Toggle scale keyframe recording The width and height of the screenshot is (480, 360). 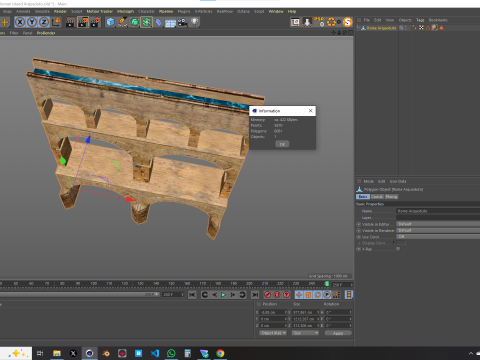[x=308, y=295]
